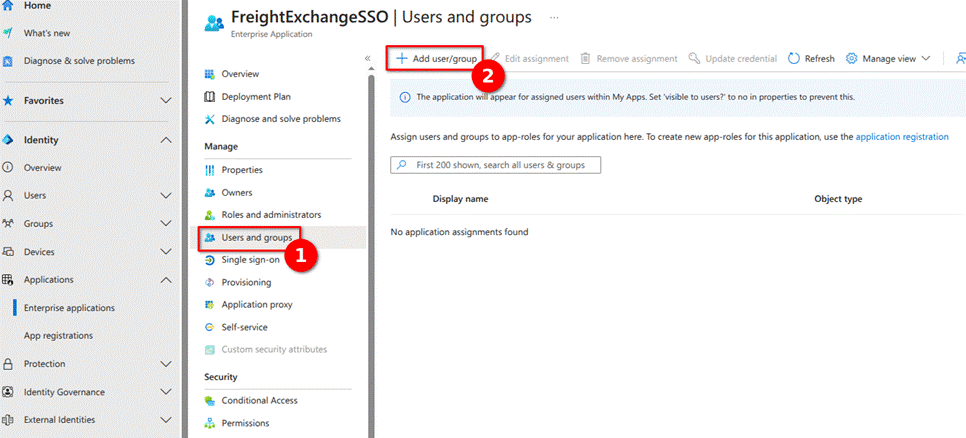The width and height of the screenshot is (966, 438).
Task: Click the Provisioning icon
Action: pyautogui.click(x=209, y=282)
